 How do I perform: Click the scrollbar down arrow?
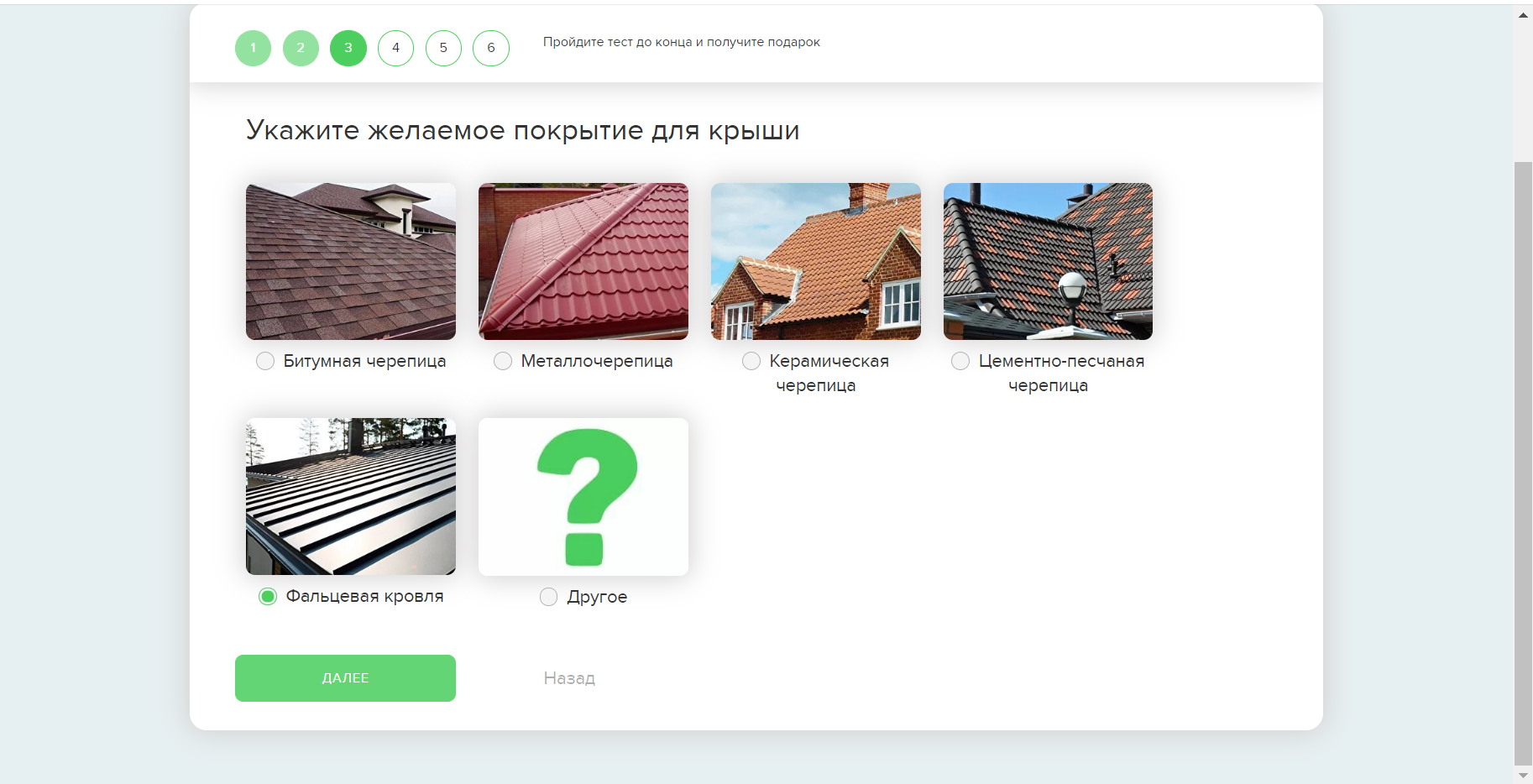click(x=1523, y=775)
